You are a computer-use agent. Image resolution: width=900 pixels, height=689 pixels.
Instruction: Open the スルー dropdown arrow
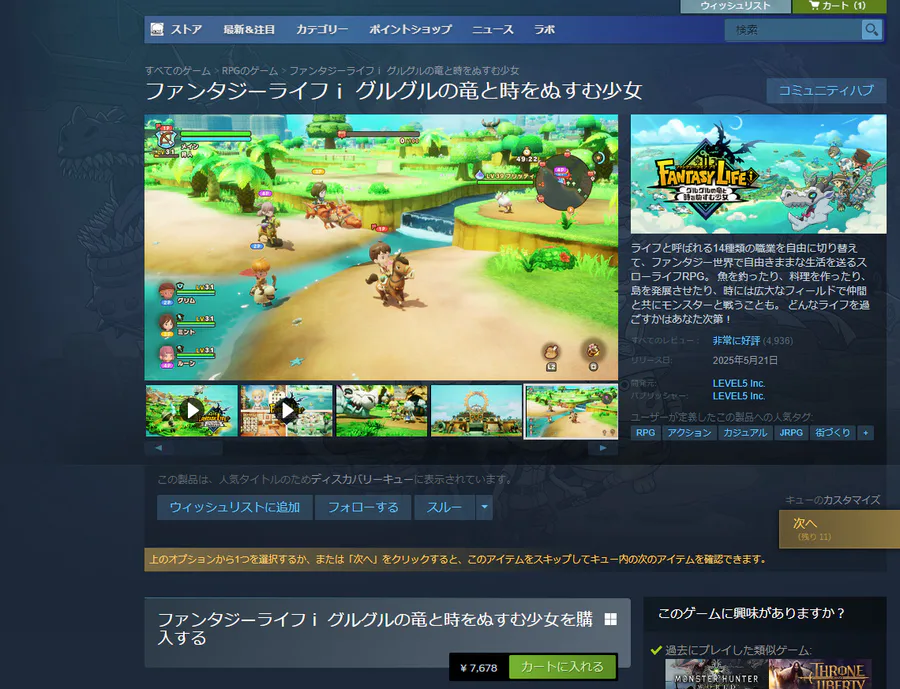[x=484, y=508]
